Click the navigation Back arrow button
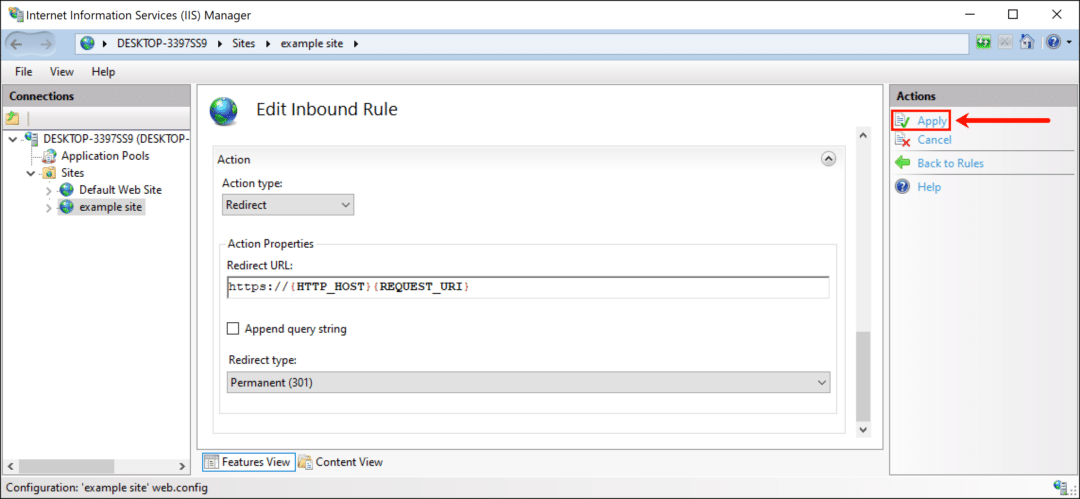The width and height of the screenshot is (1080, 499). 18,43
